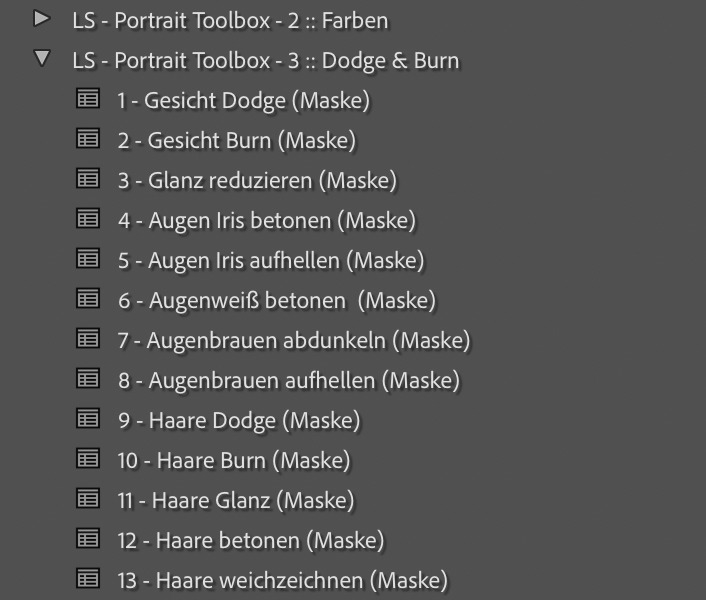
Task: Apply 13 - Haare weichzeichnen (Maske) preset
Action: coord(282,580)
